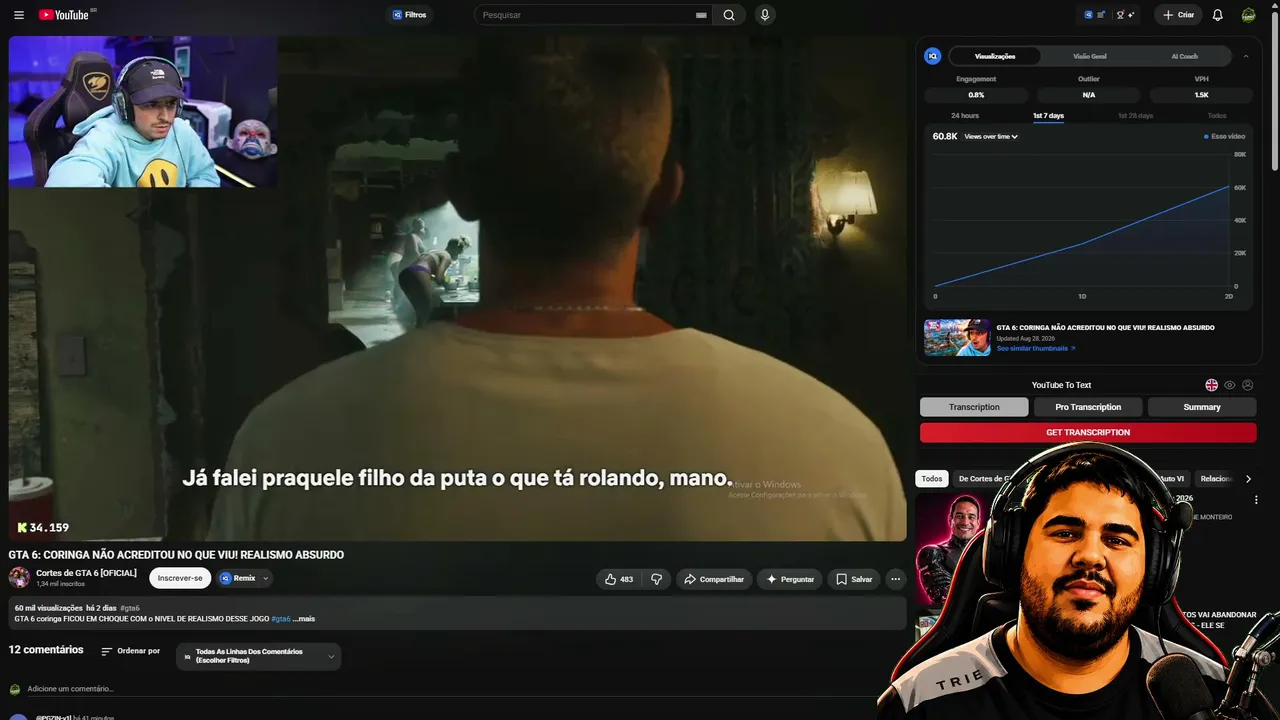Switch to the Visão Geral tab
The height and width of the screenshot is (720, 1280).
(x=1089, y=56)
